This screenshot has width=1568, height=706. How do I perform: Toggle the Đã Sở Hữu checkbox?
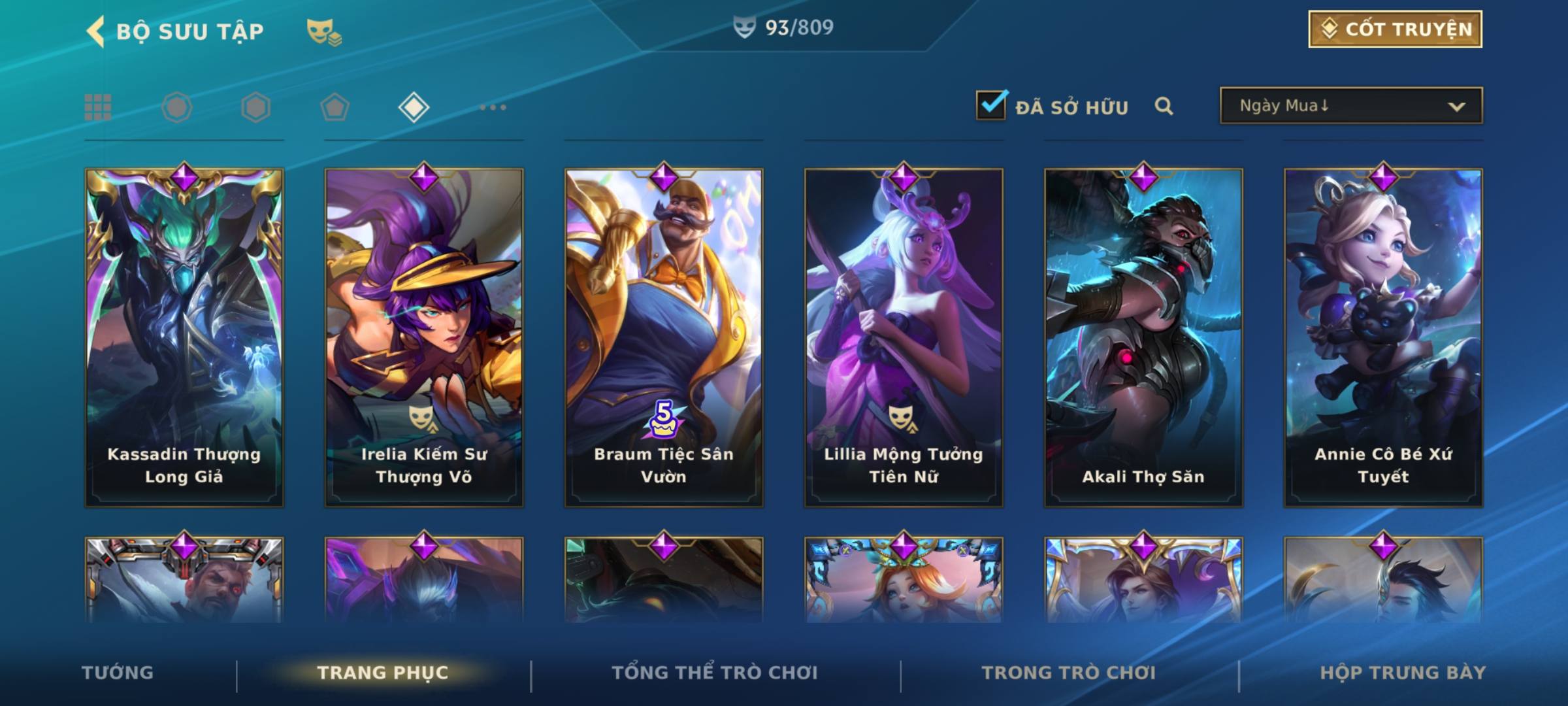click(991, 105)
